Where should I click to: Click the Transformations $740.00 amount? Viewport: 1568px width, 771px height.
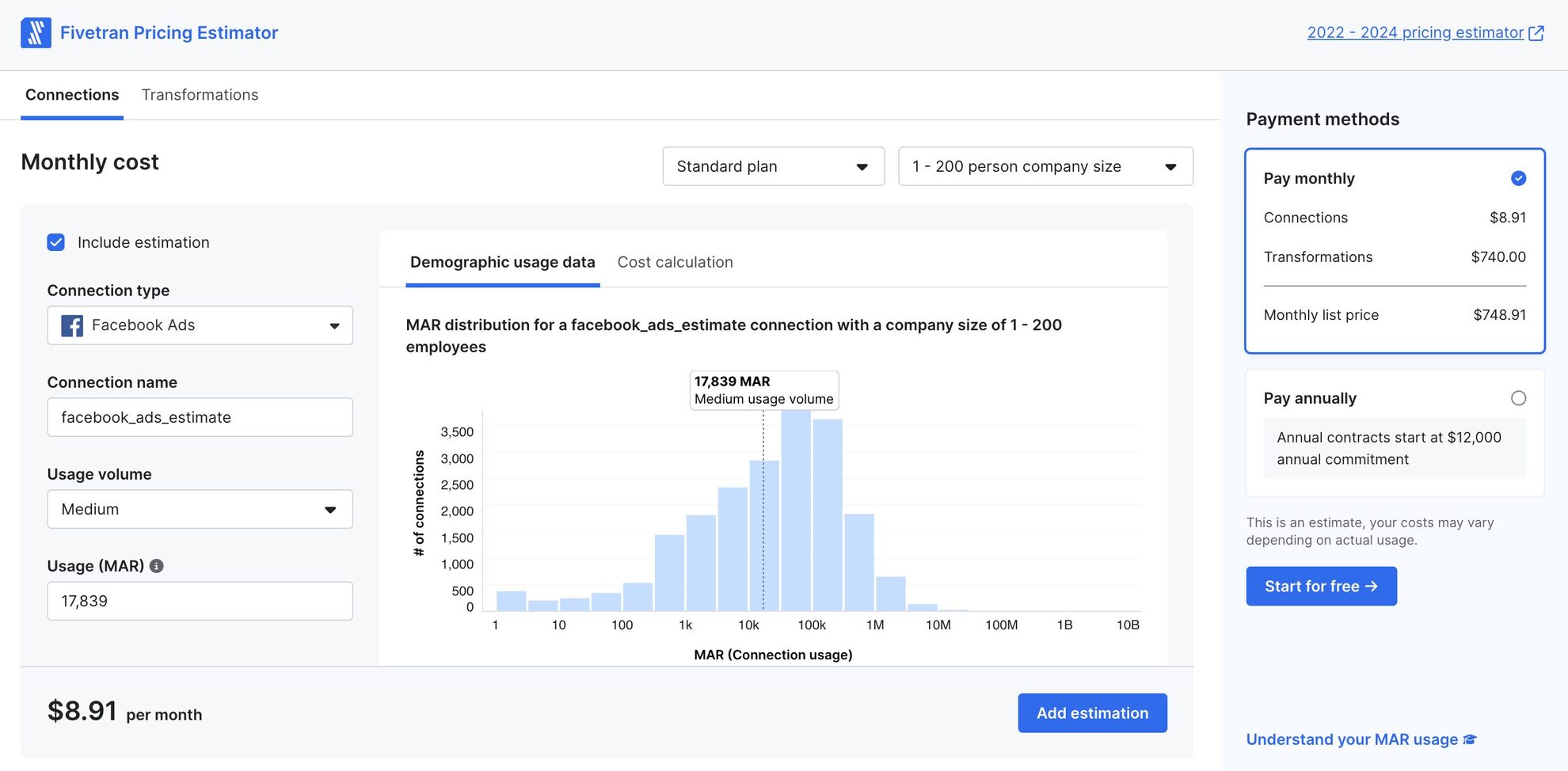coord(1498,257)
